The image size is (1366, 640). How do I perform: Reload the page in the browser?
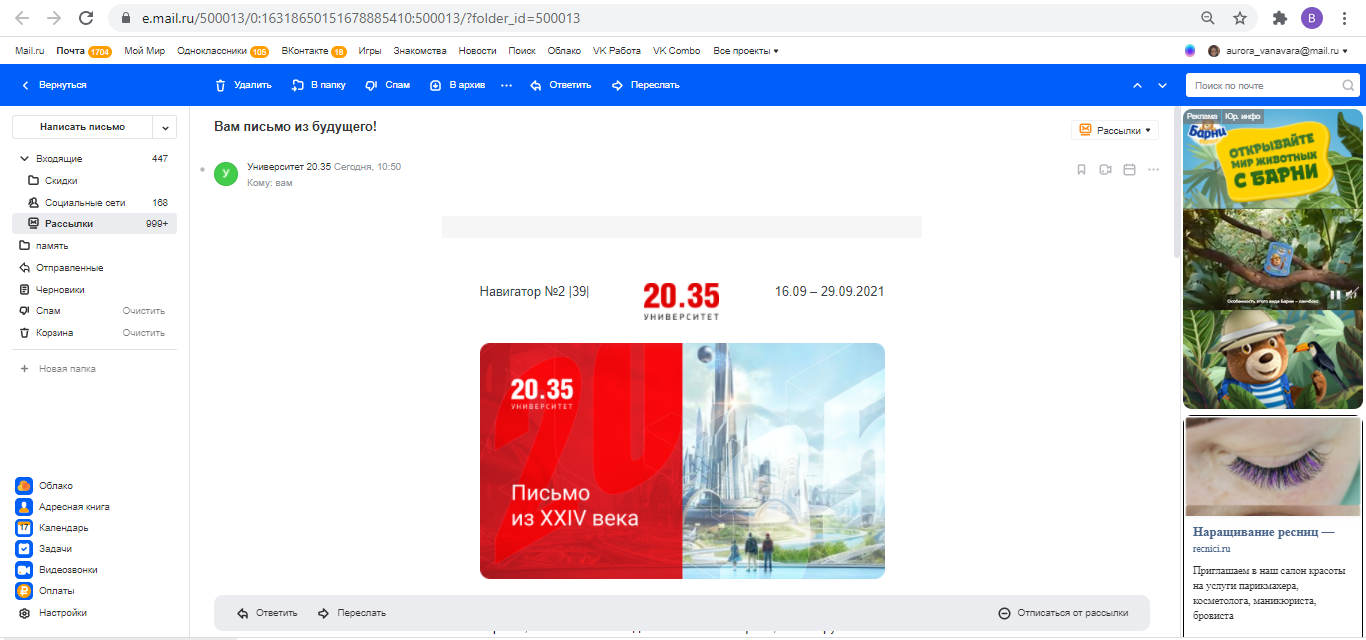pyautogui.click(x=86, y=18)
